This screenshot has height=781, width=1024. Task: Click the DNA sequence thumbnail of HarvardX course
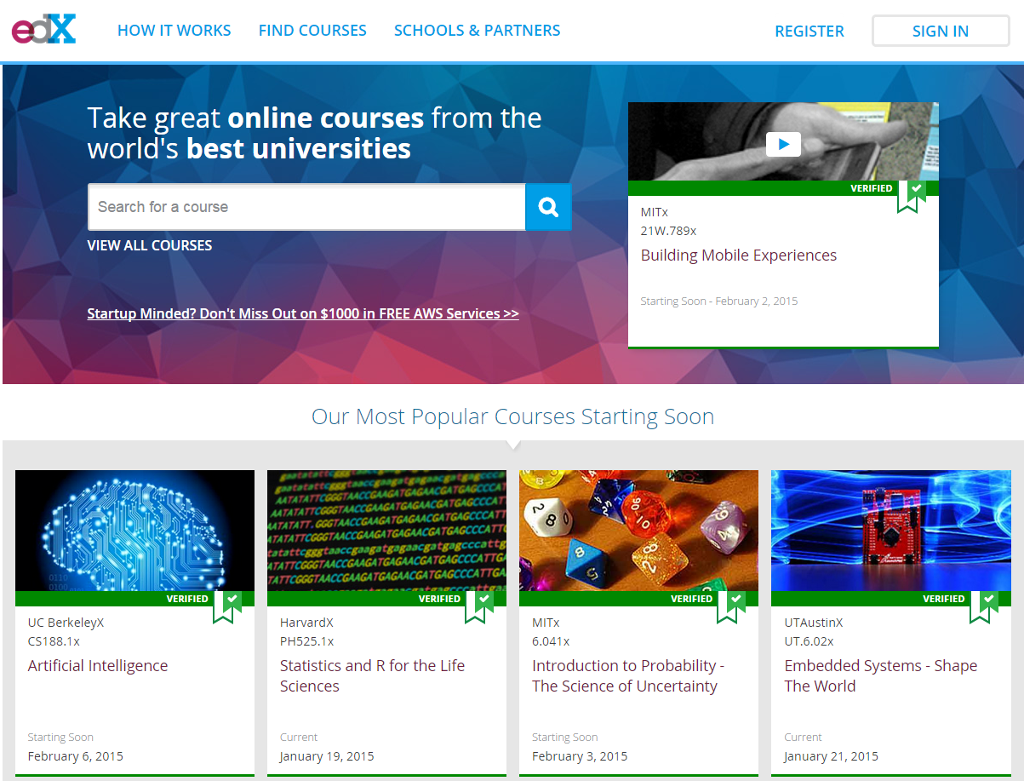pyautogui.click(x=387, y=530)
